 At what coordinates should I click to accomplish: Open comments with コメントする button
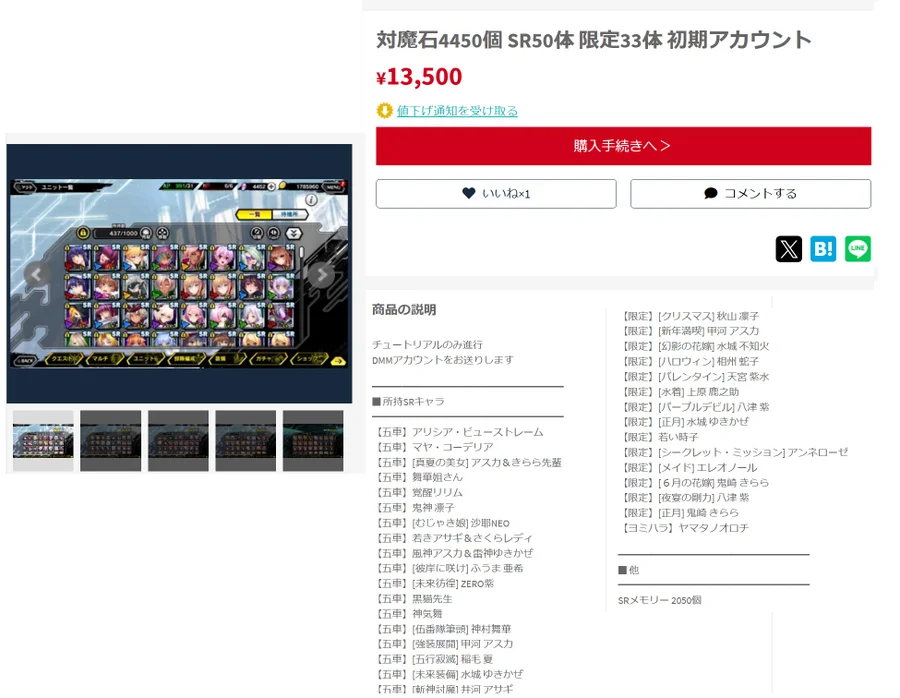point(750,194)
